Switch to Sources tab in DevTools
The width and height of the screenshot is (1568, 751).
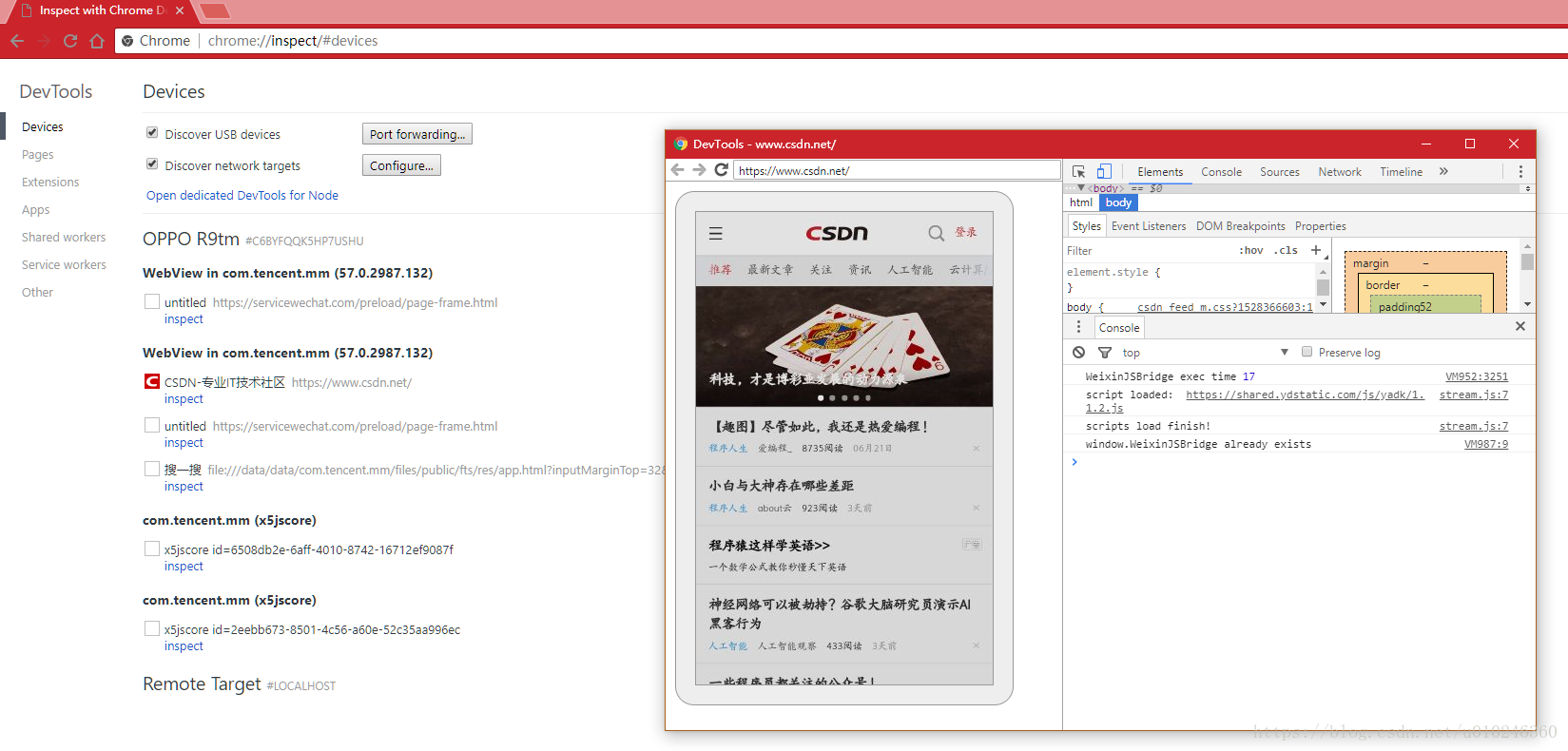1280,172
